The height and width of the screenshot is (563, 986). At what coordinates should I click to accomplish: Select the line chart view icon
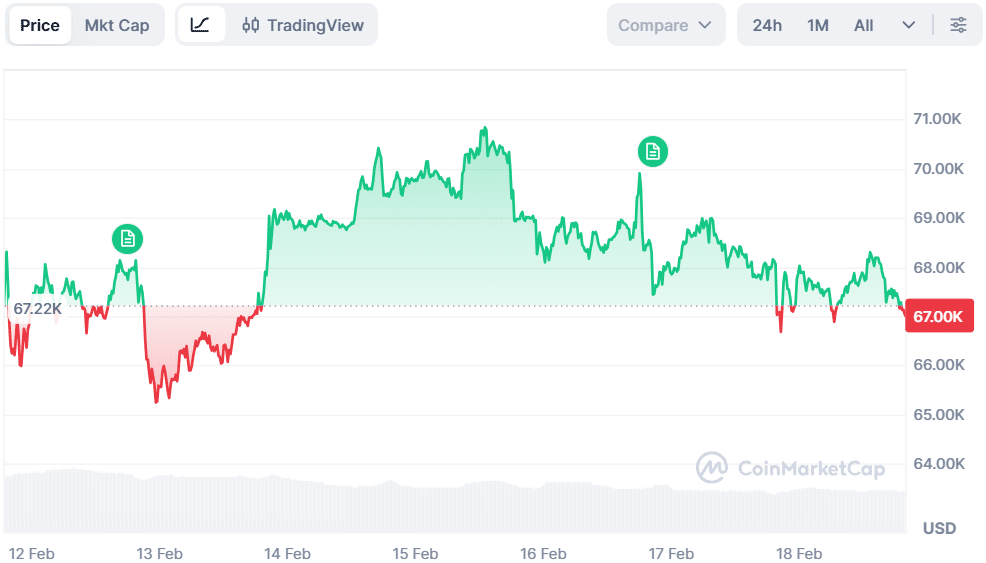201,25
